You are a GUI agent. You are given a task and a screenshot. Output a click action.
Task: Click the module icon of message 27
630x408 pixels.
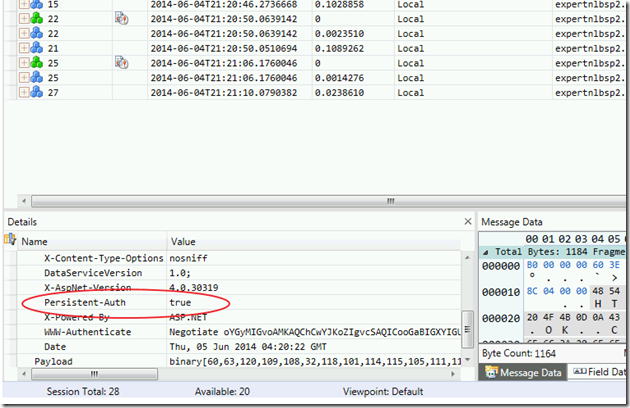tap(34, 92)
